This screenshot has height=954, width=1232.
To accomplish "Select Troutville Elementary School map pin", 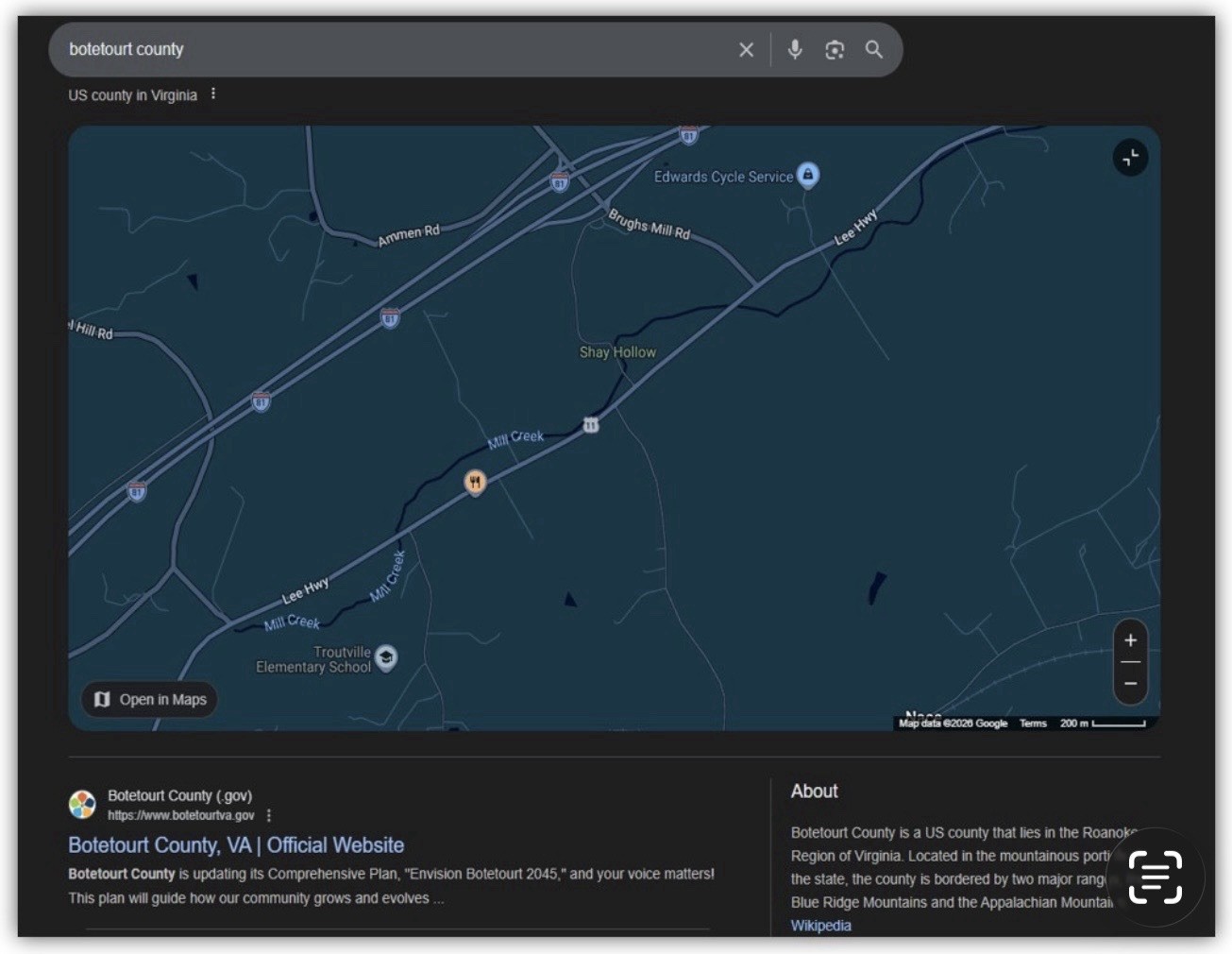I will 385,657.
